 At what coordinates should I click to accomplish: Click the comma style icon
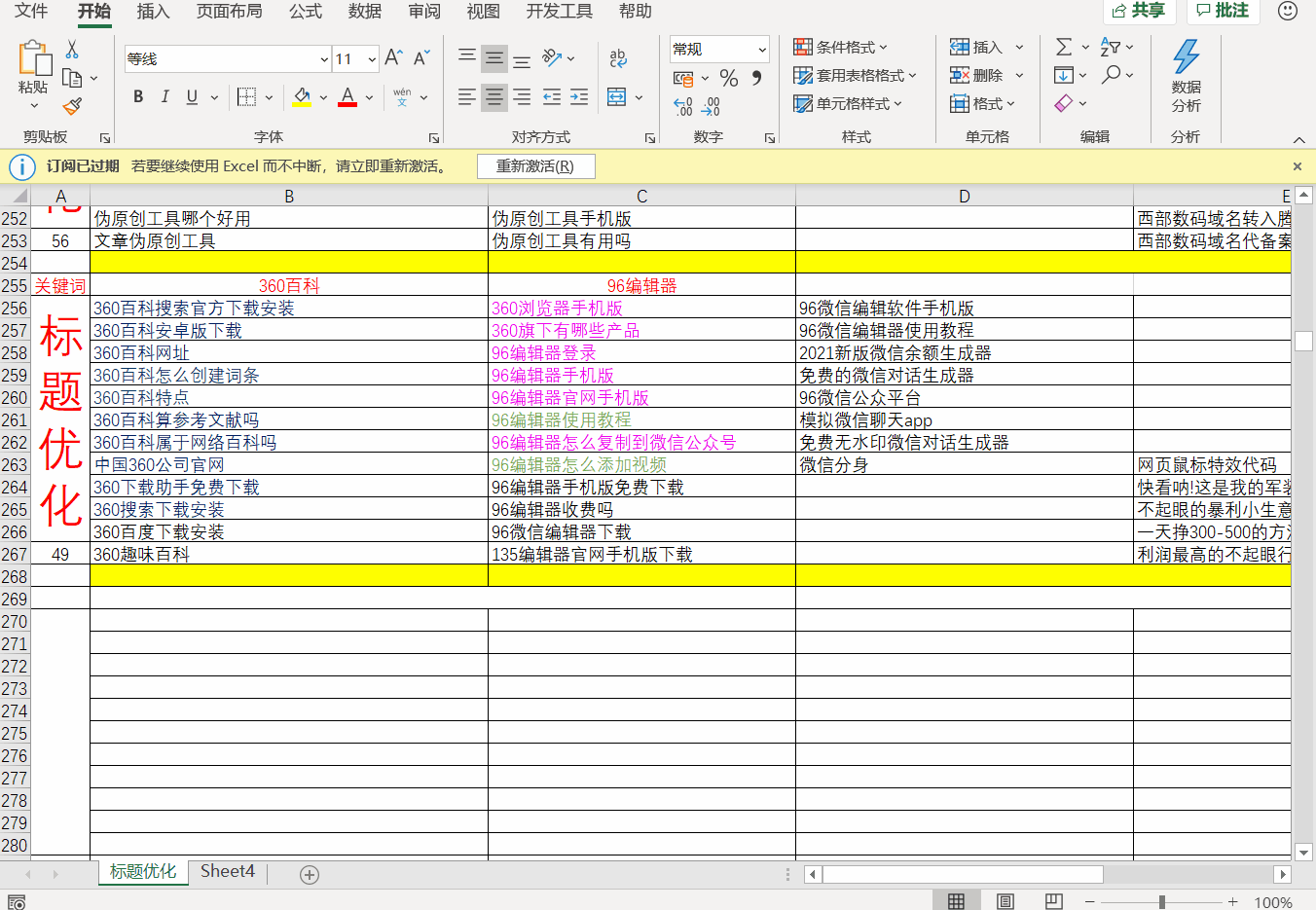coord(756,78)
